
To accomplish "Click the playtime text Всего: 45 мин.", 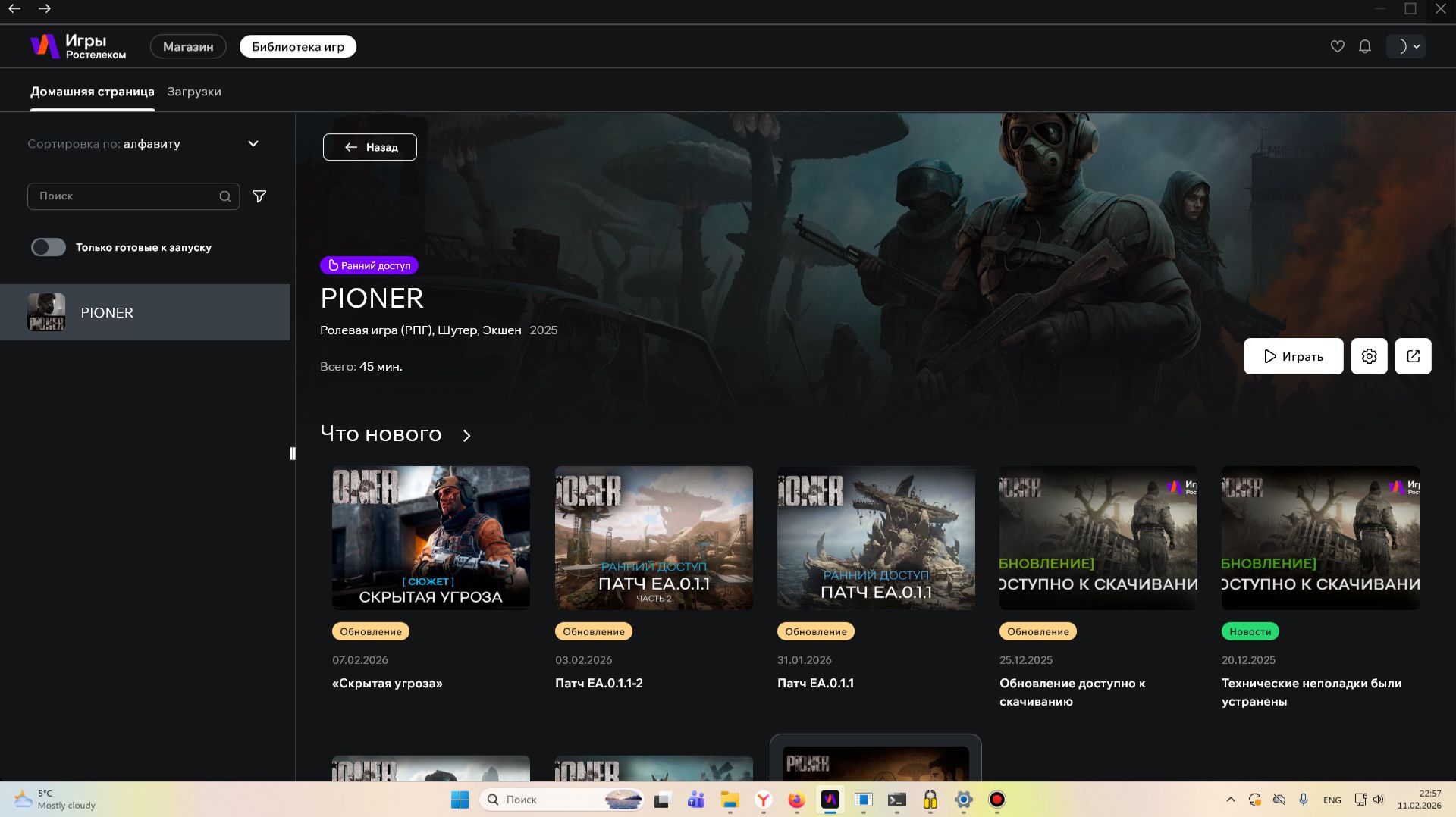I will point(361,367).
